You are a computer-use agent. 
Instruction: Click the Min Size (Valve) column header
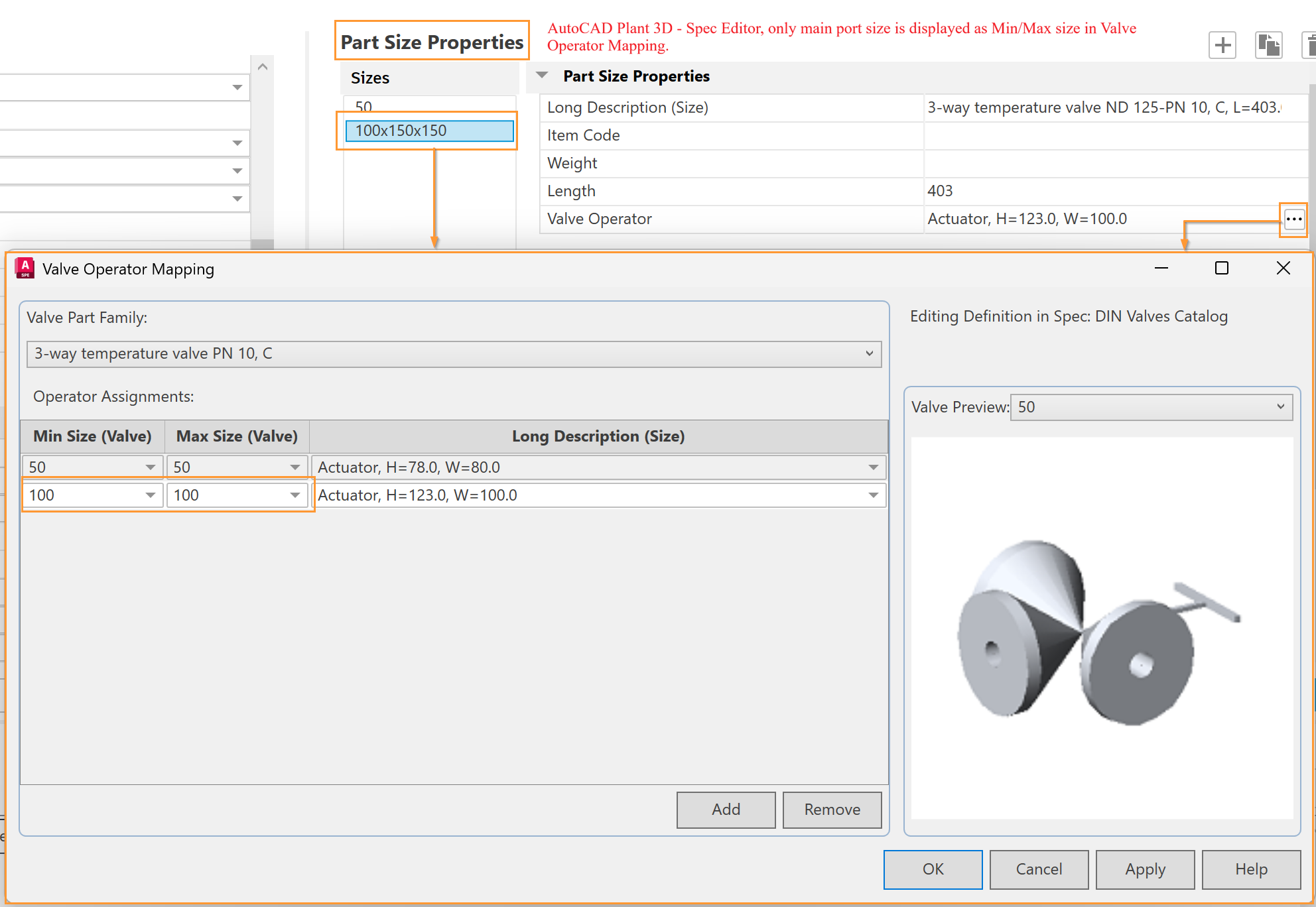[x=92, y=436]
